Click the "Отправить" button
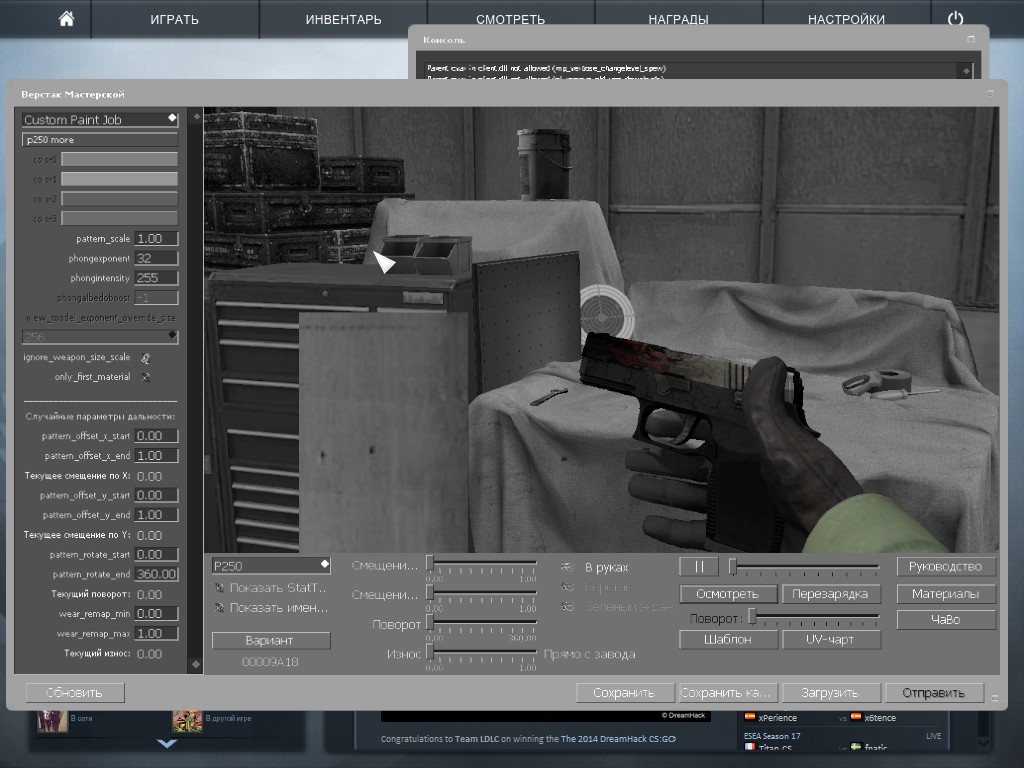Image resolution: width=1024 pixels, height=768 pixels. pyautogui.click(x=933, y=691)
